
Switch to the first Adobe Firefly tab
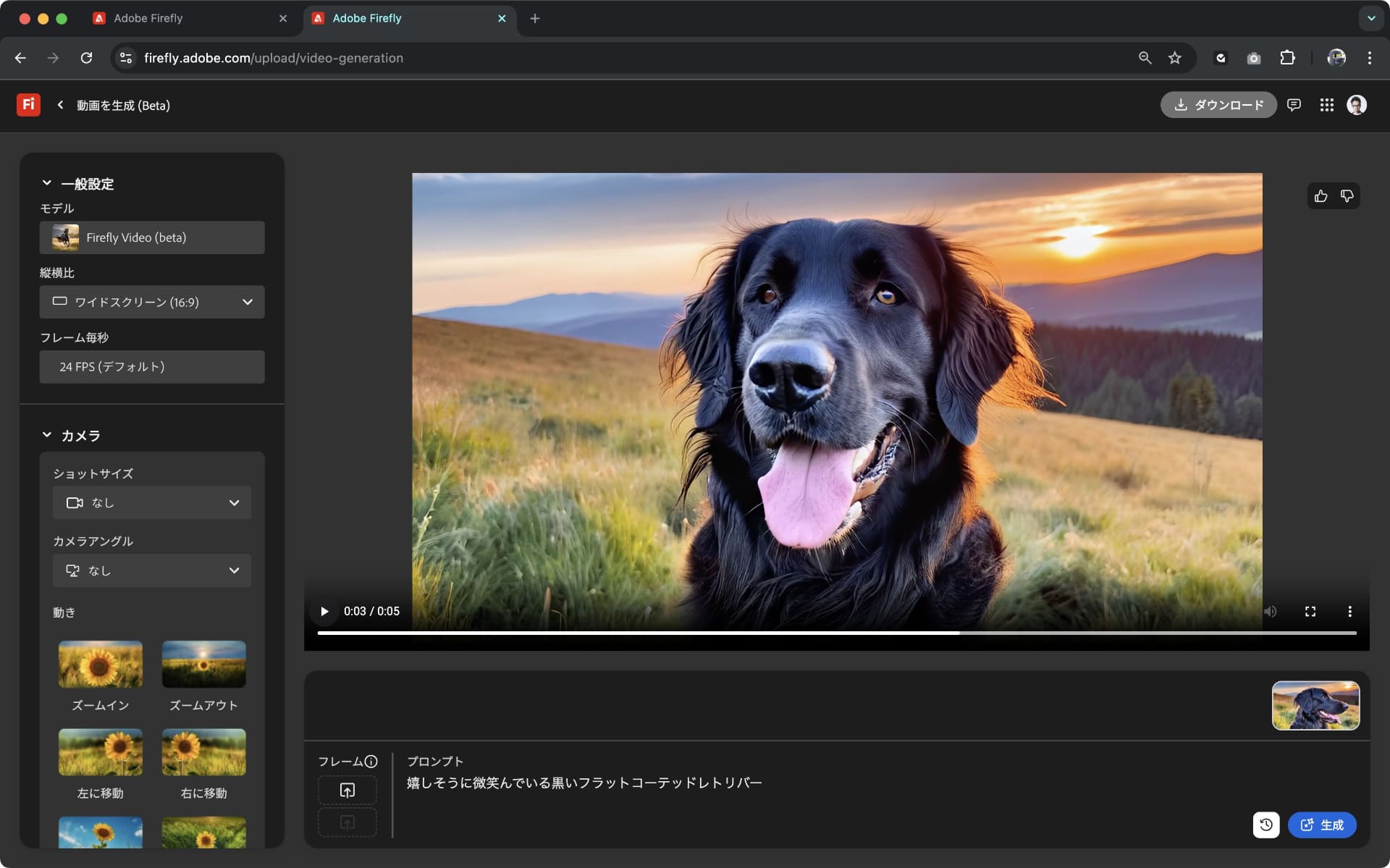(x=148, y=18)
